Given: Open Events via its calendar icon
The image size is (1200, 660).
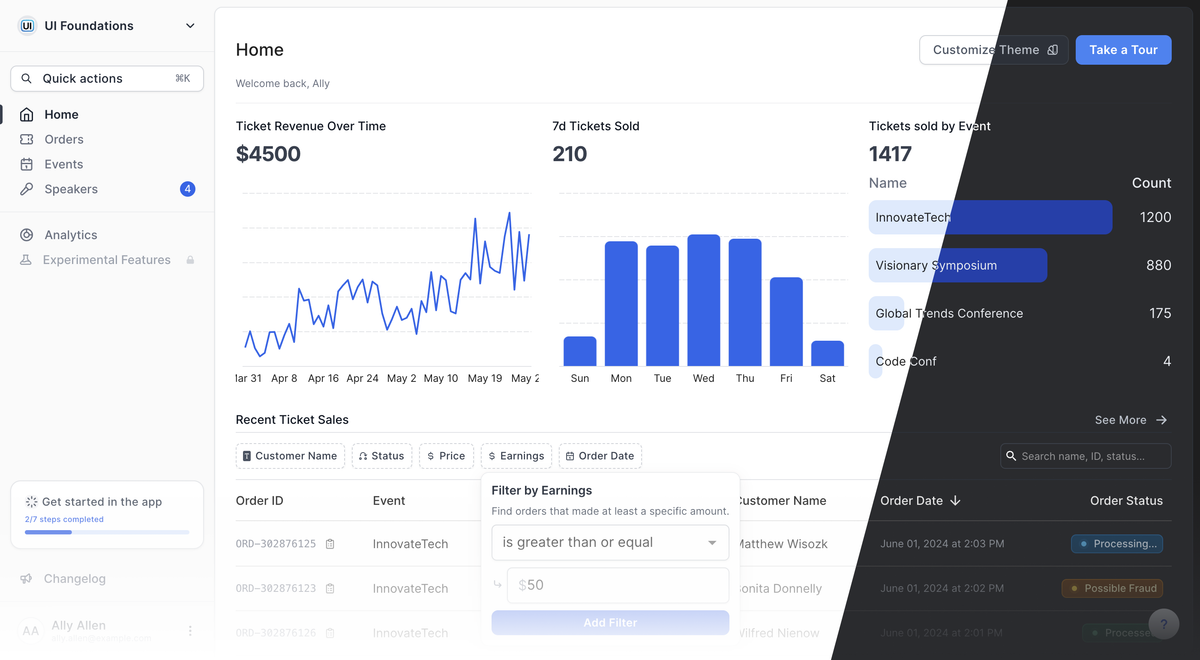Looking at the screenshot, I should (x=24, y=164).
